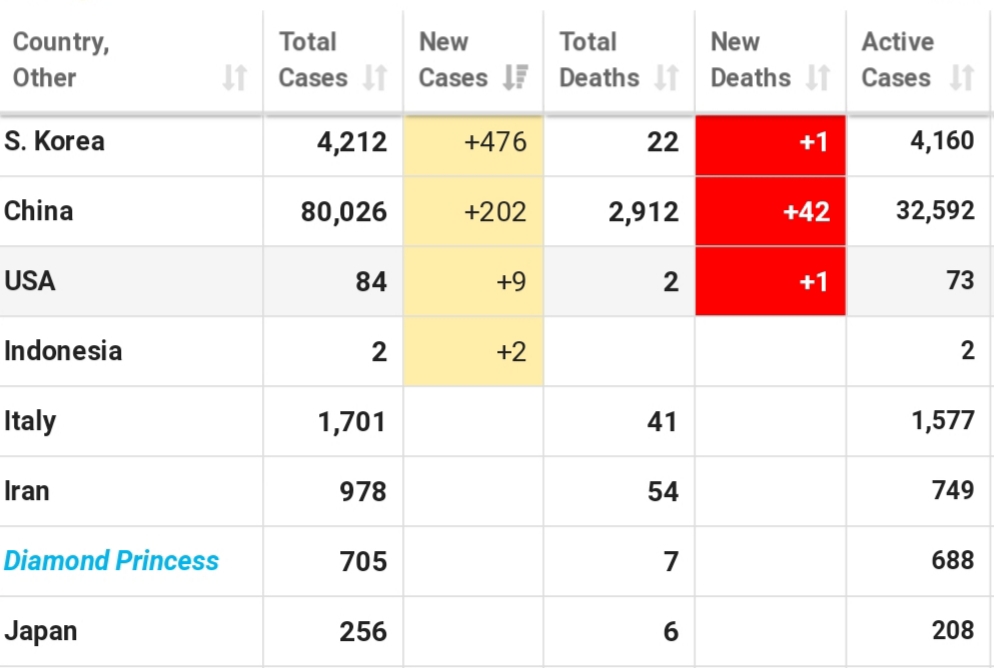Select the USA country row

(x=497, y=281)
